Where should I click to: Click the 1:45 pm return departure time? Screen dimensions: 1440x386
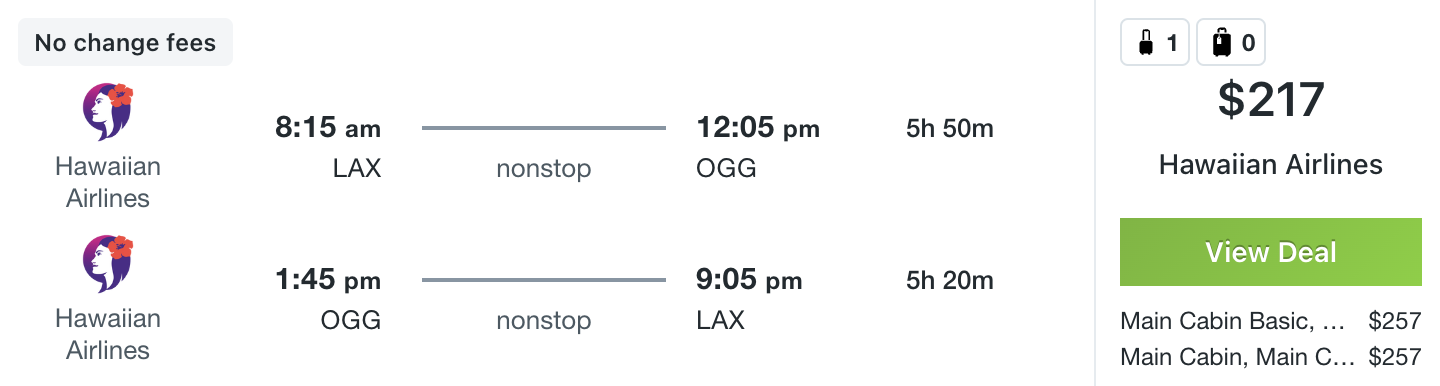[328, 281]
